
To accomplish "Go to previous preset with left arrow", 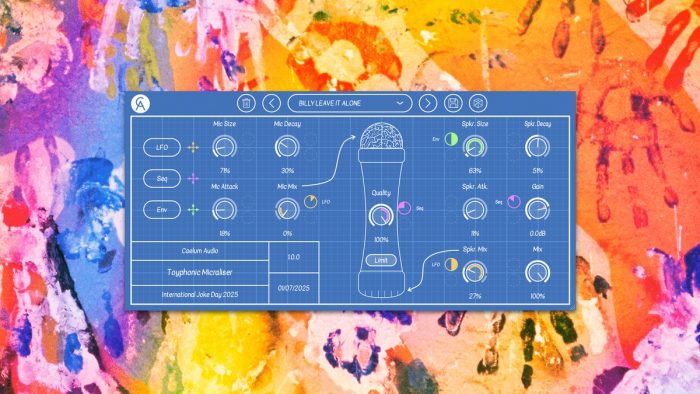I will (x=271, y=104).
